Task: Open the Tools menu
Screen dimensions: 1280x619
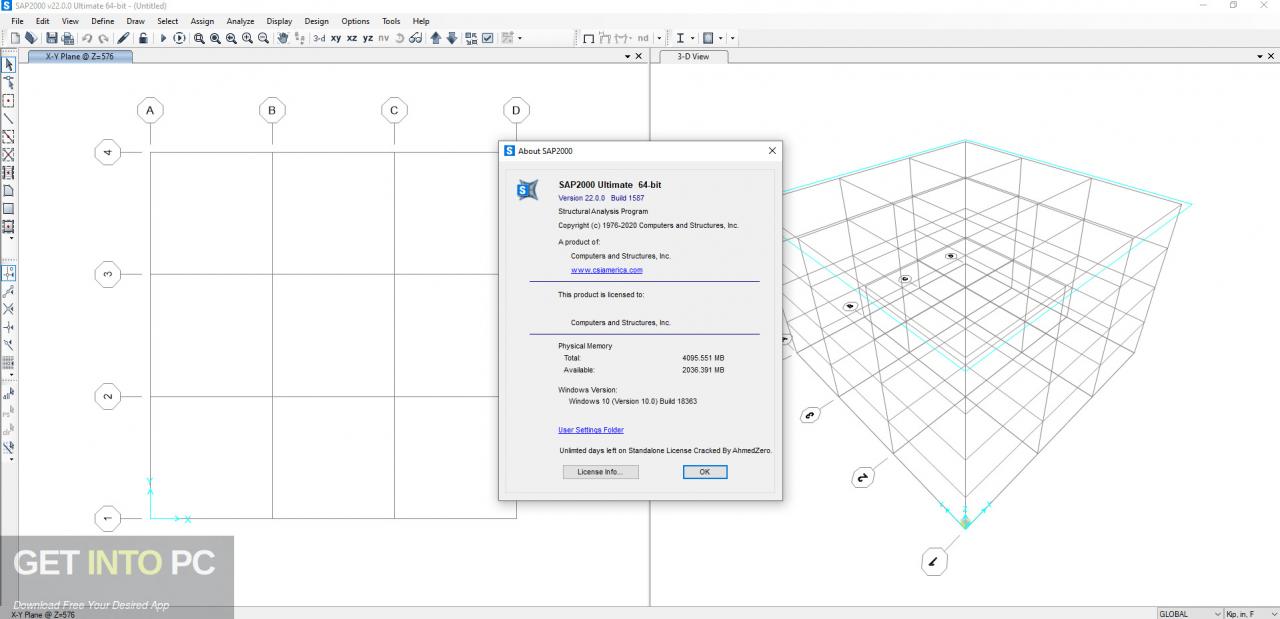Action: [391, 21]
